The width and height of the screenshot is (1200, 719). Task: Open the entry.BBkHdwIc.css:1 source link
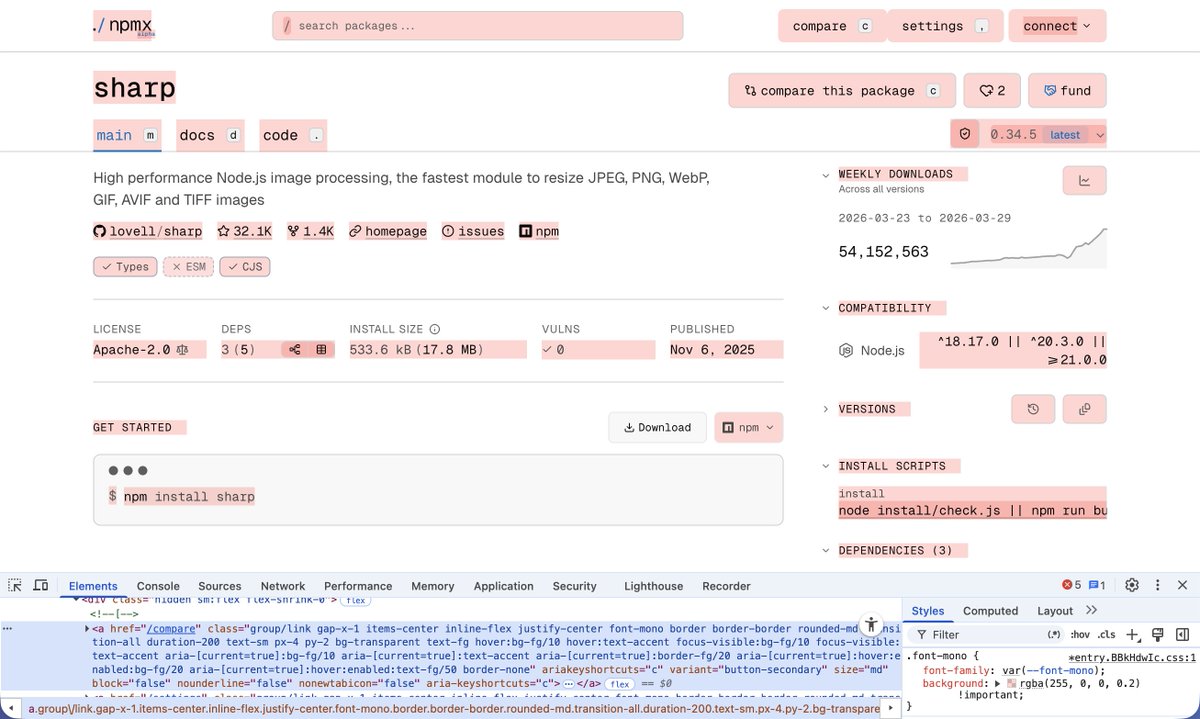(1132, 656)
